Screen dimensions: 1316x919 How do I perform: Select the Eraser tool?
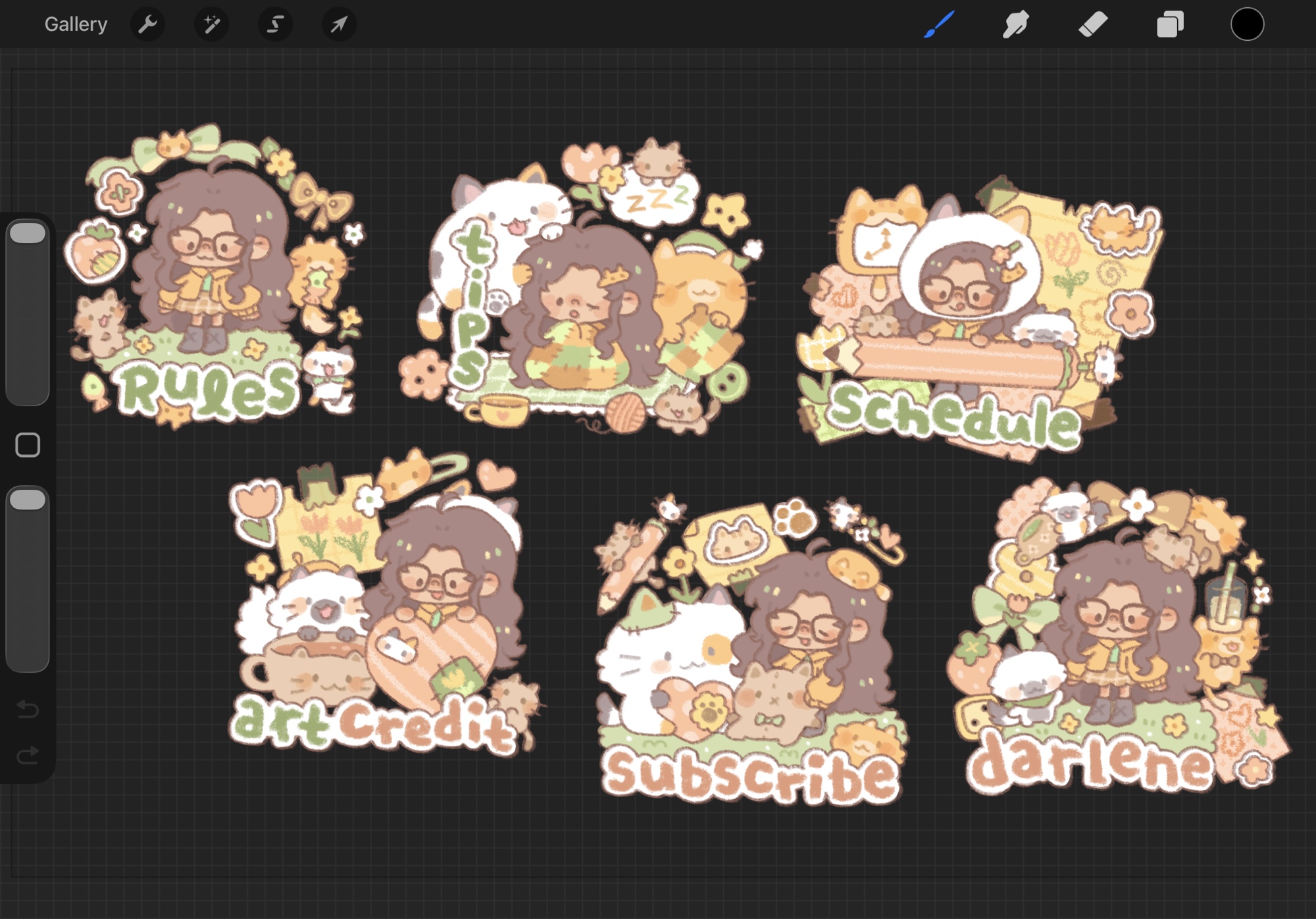point(1093,25)
